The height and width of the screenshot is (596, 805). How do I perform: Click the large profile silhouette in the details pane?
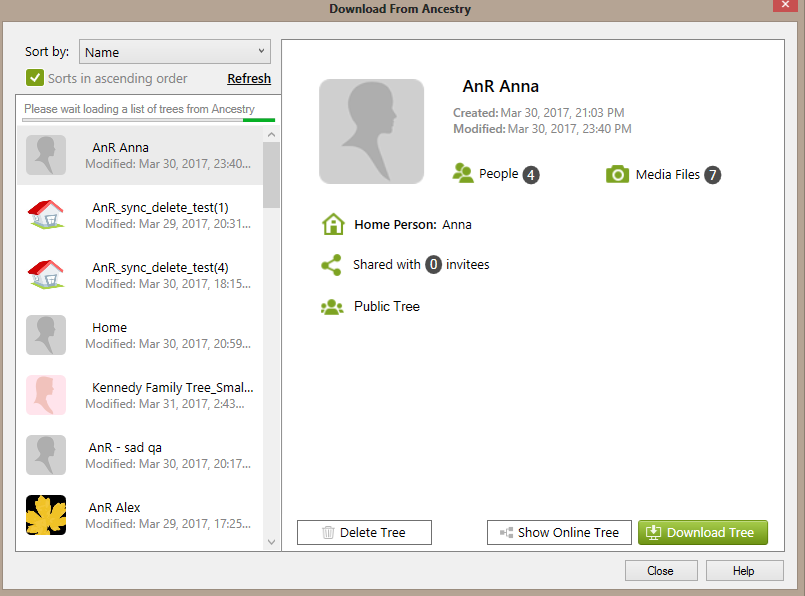tap(372, 131)
